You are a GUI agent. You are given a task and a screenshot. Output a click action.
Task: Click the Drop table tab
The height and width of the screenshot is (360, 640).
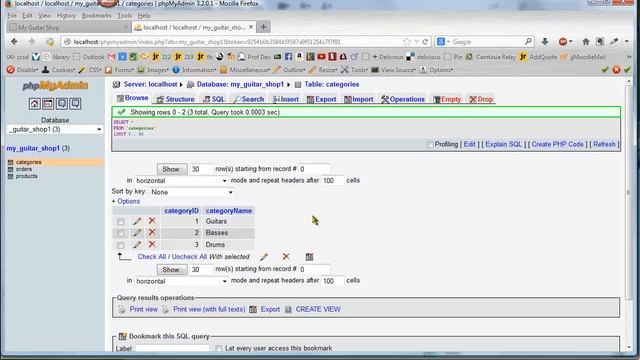tap(482, 99)
